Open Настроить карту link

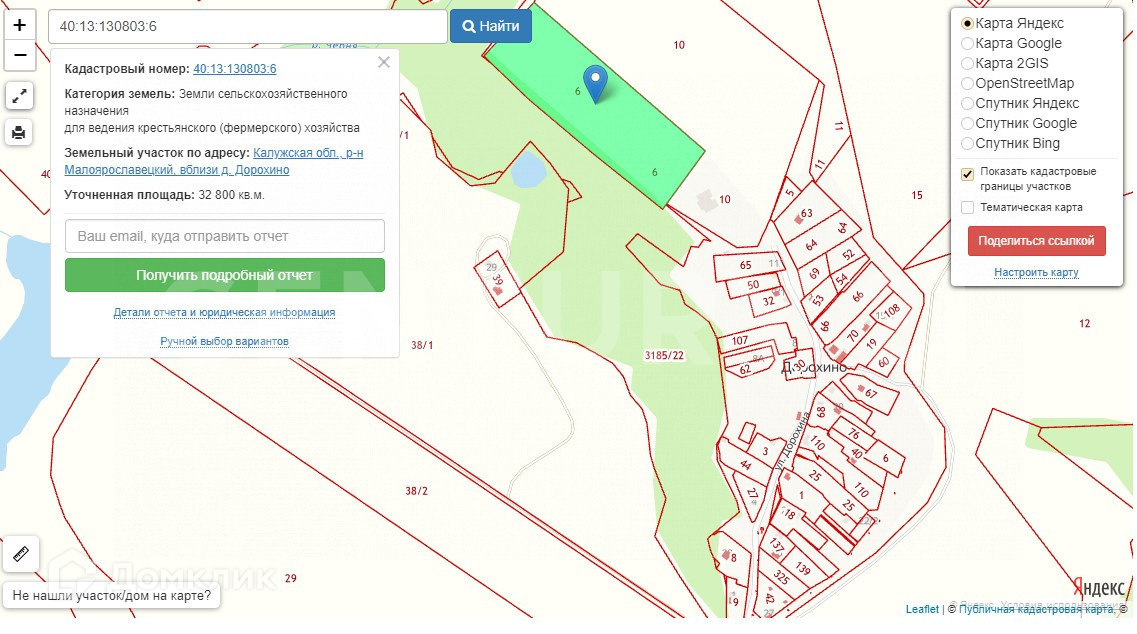(1036, 273)
